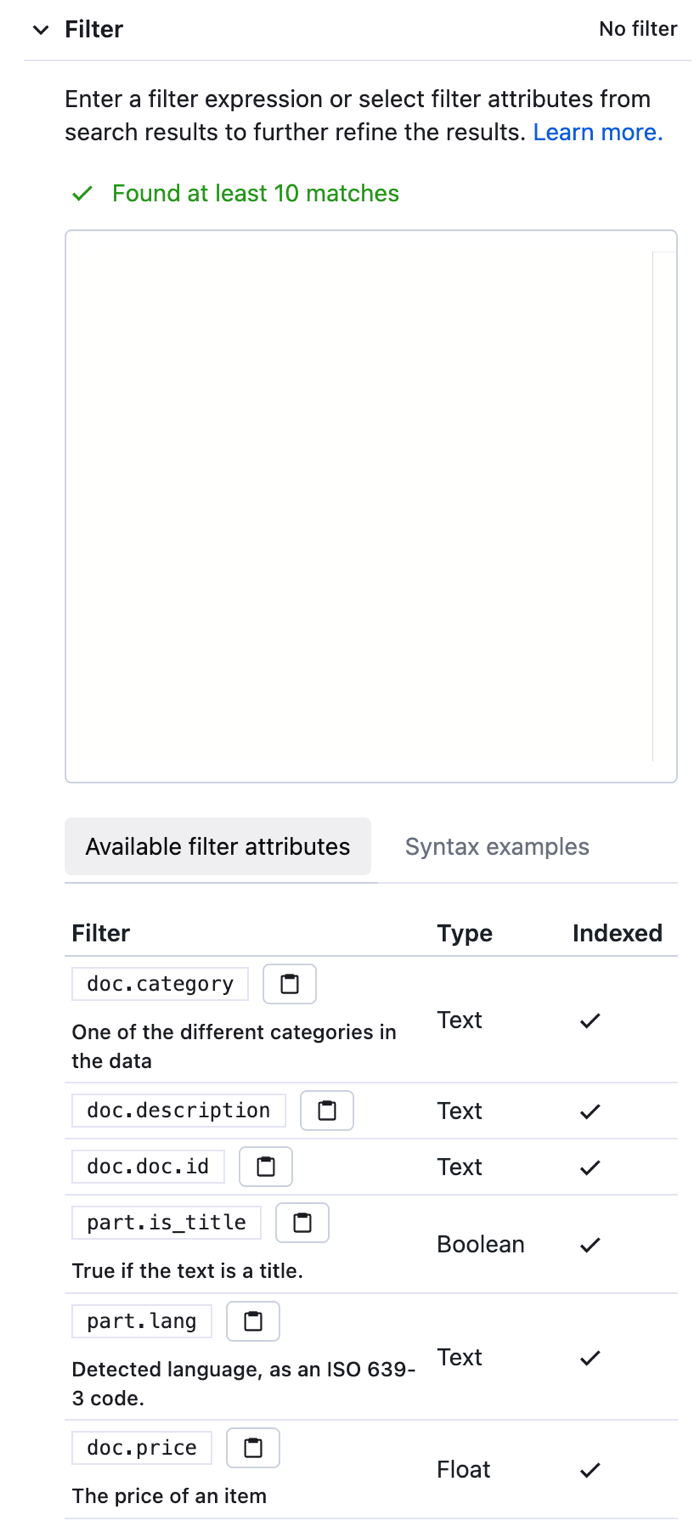
Task: Click the No filter label
Action: [638, 29]
